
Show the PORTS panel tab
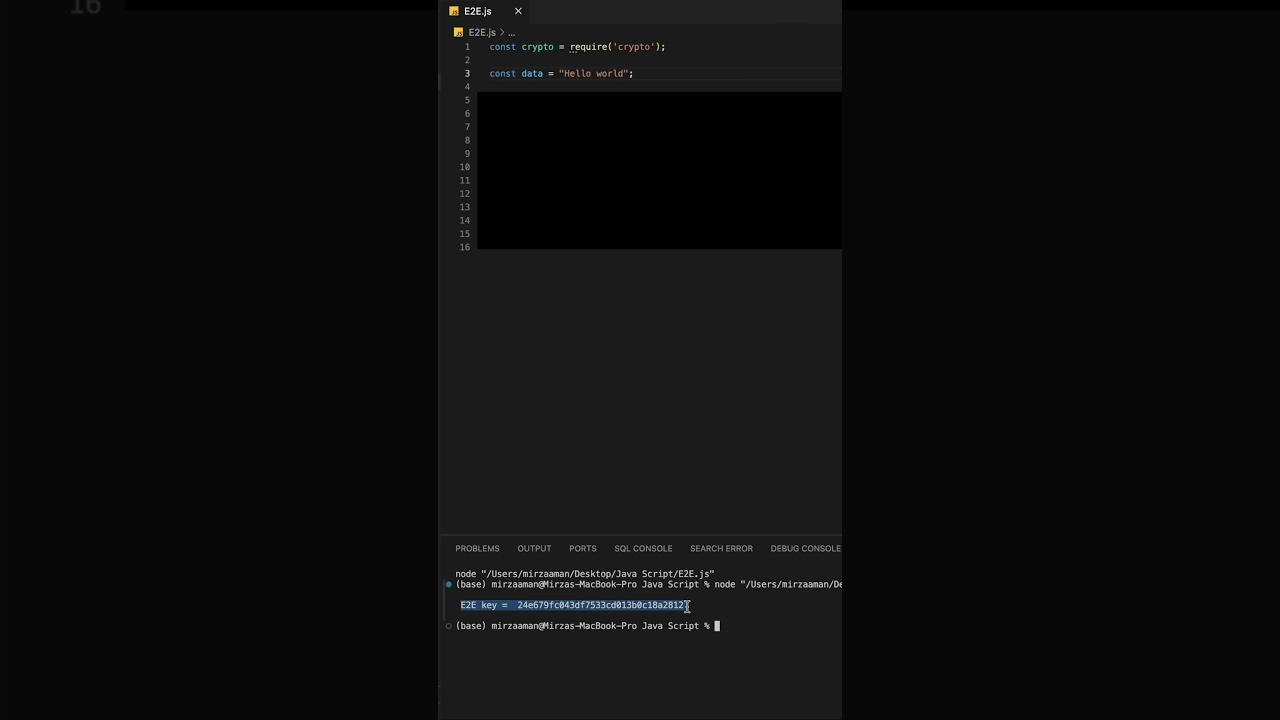(582, 548)
